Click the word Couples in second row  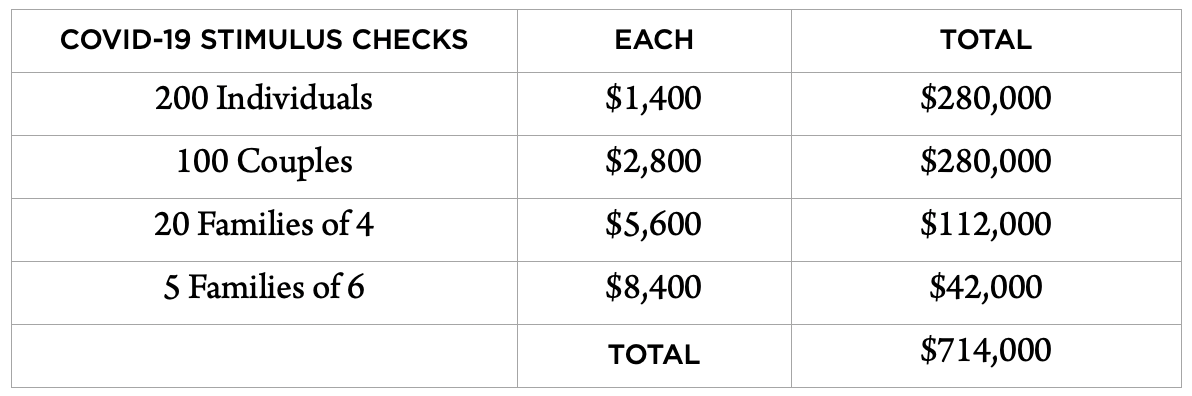point(294,163)
